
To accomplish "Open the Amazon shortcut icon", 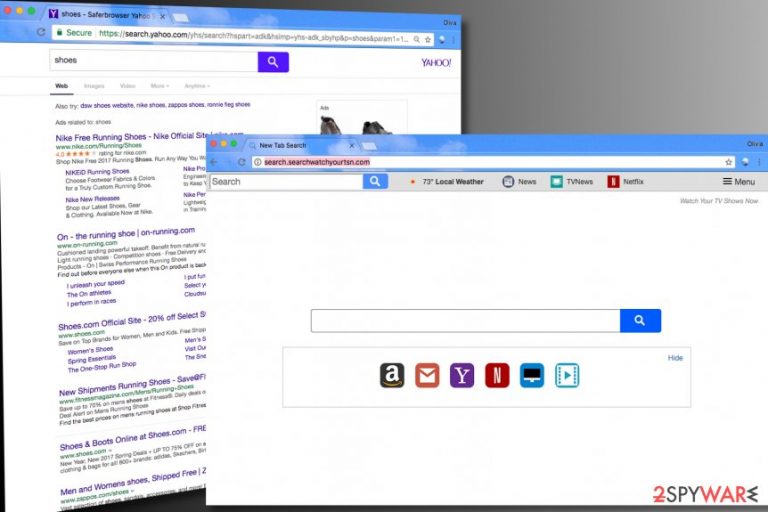I will (392, 376).
